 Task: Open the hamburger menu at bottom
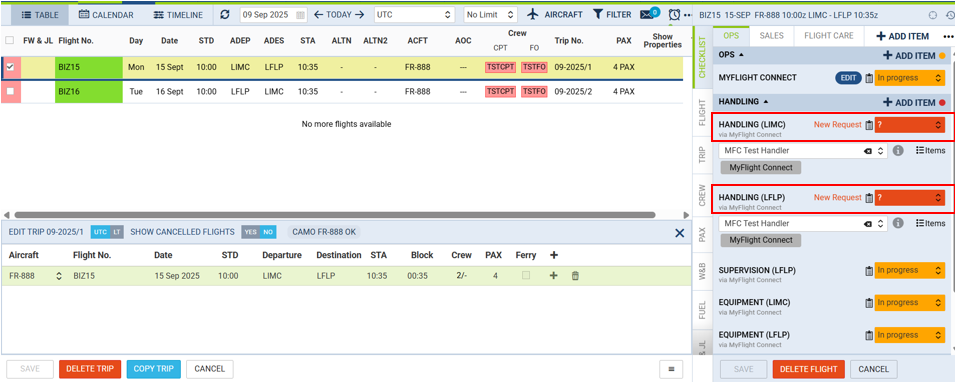[x=671, y=369]
